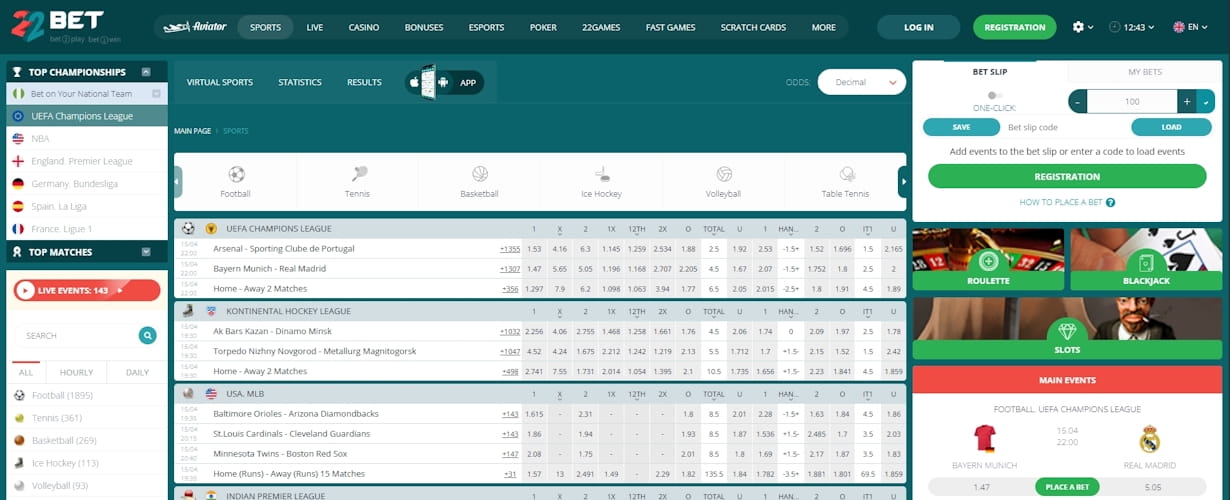Screen dimensions: 1230x500
Task: Click the bet amount field showing 100
Action: (x=1132, y=101)
